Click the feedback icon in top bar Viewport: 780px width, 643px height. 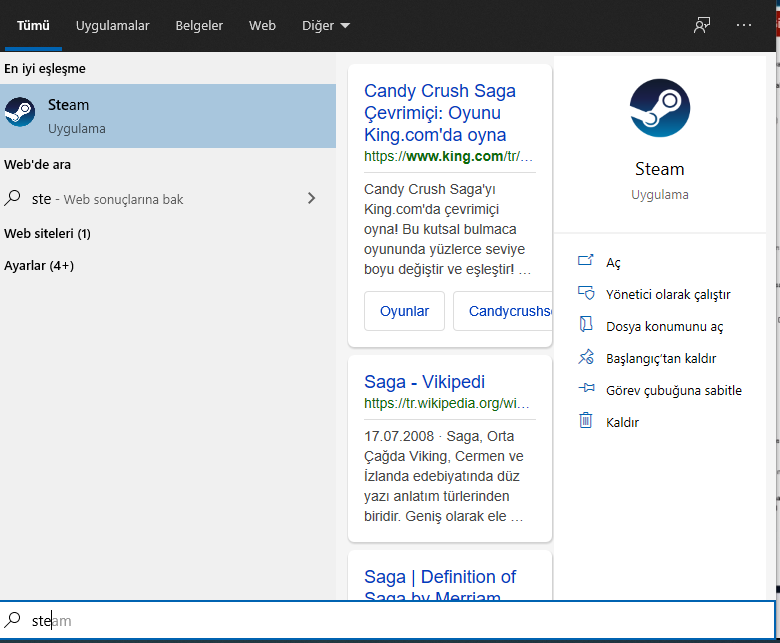coord(702,25)
